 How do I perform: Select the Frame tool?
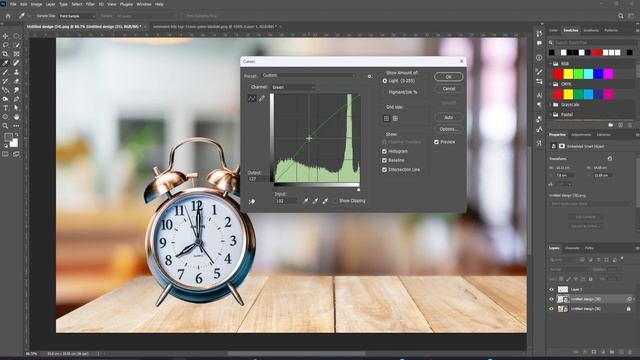click(16, 54)
